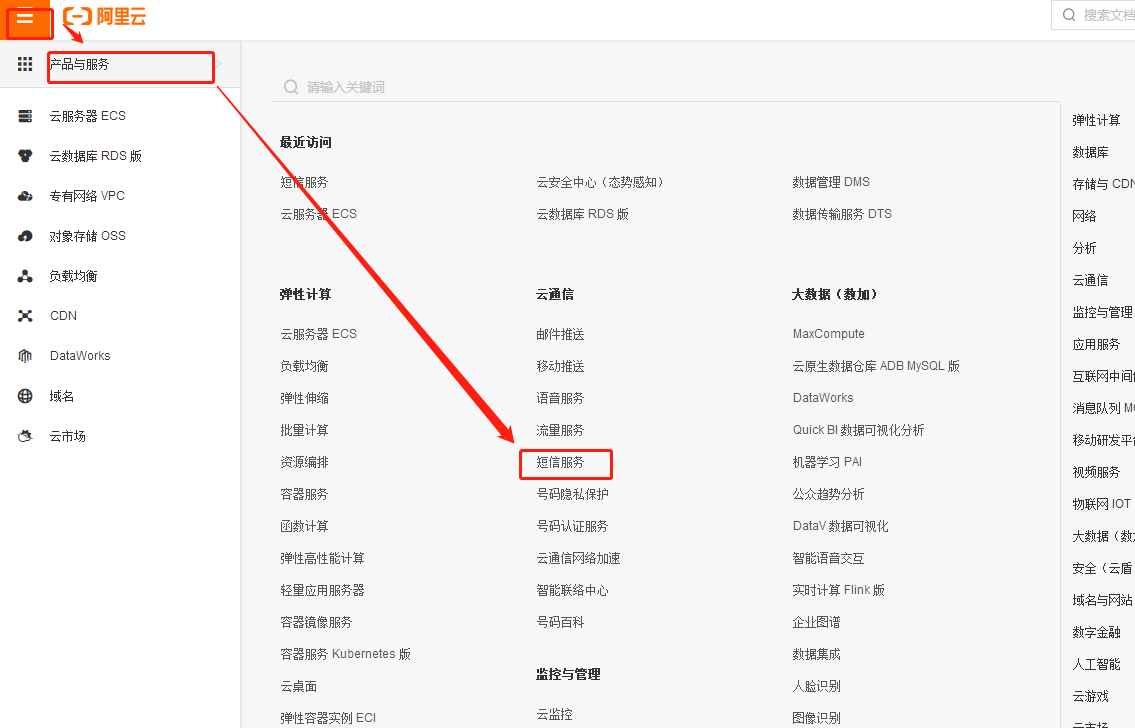Open 云数据库 RDS 版 under 最近访问
Screen dimensions: 1135x728
[x=583, y=214]
